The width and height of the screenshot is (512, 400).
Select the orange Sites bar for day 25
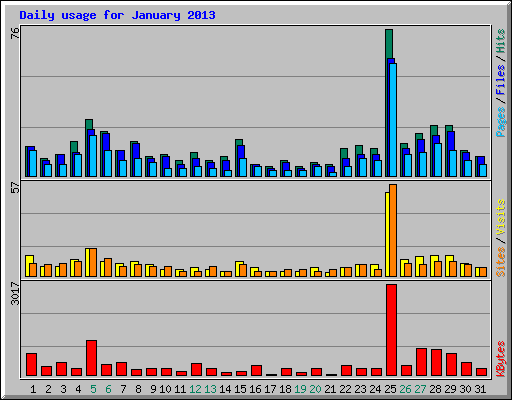[x=393, y=230]
